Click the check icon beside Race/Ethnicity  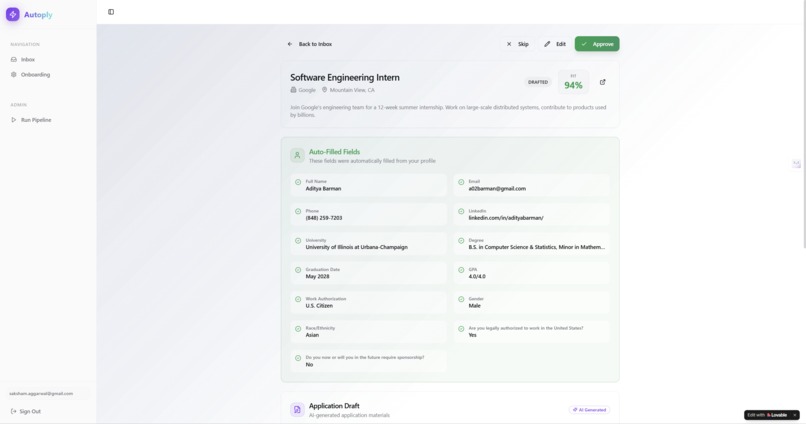tap(298, 328)
